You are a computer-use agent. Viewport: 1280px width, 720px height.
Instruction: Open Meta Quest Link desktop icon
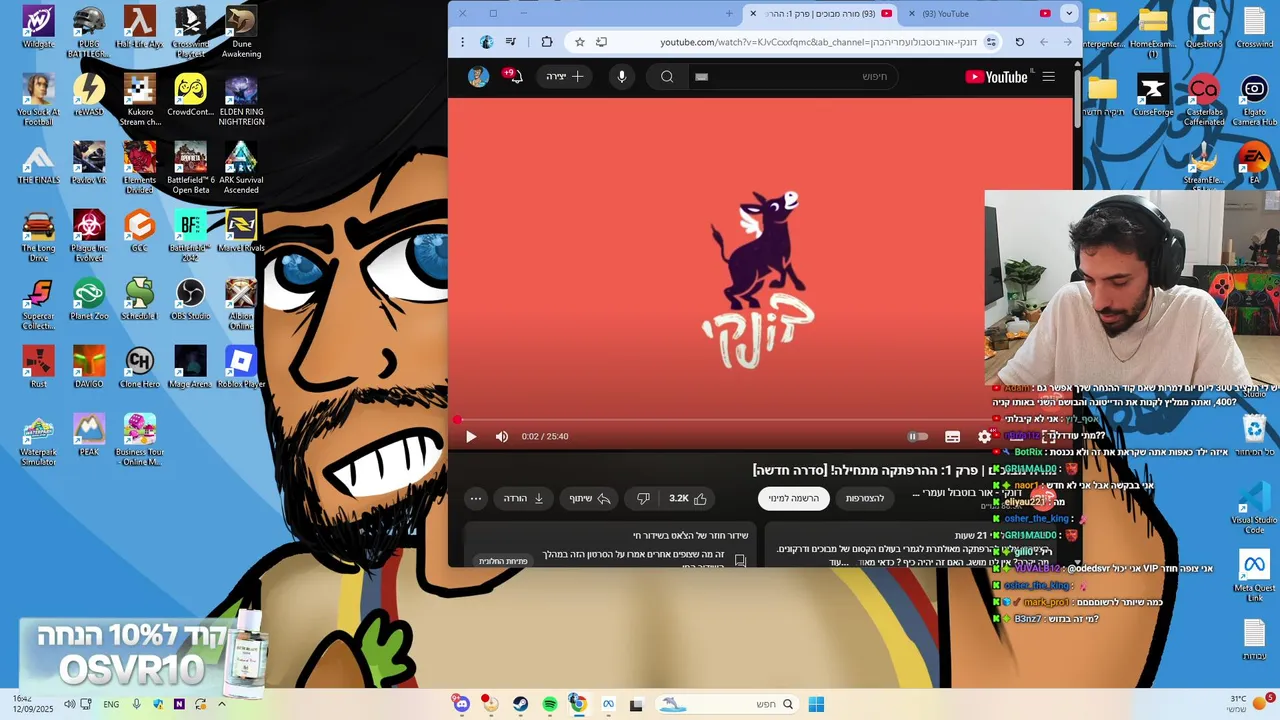(x=1253, y=576)
